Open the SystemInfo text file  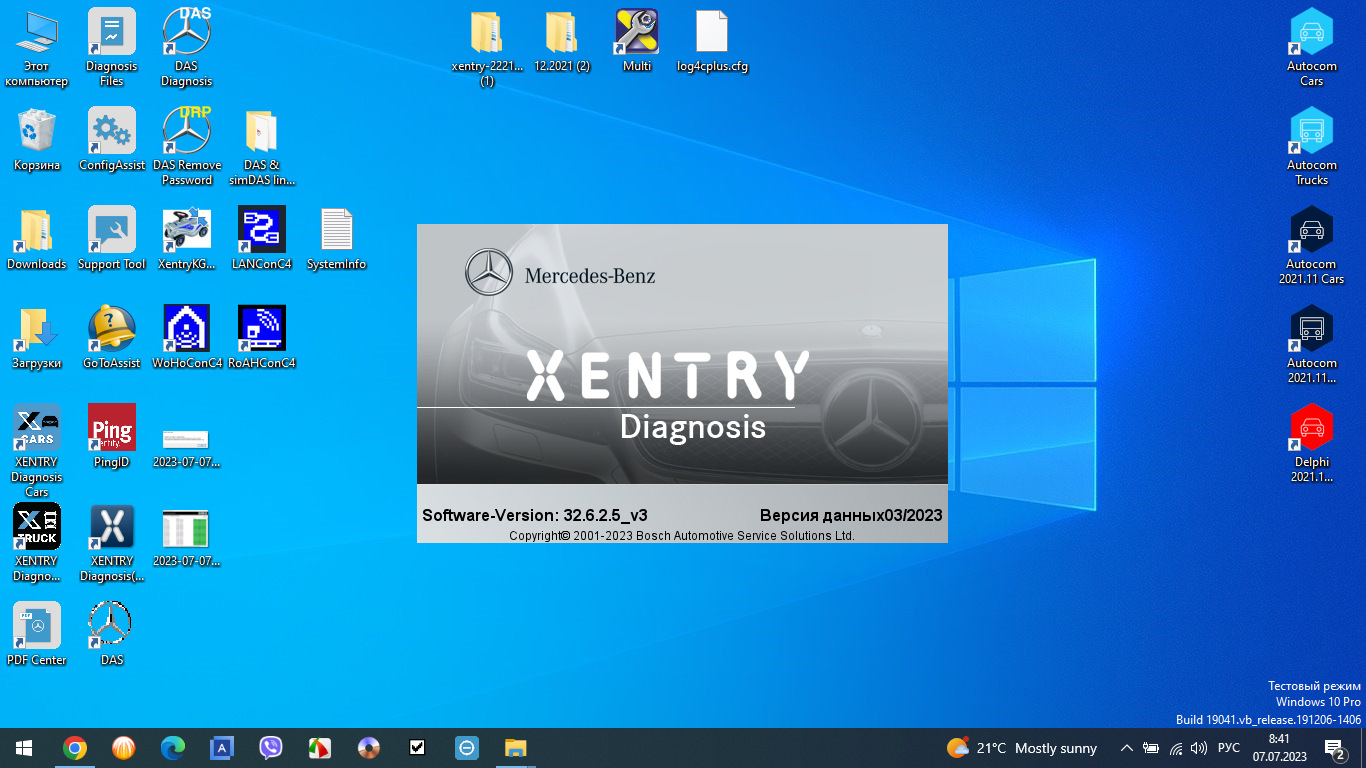[x=336, y=237]
